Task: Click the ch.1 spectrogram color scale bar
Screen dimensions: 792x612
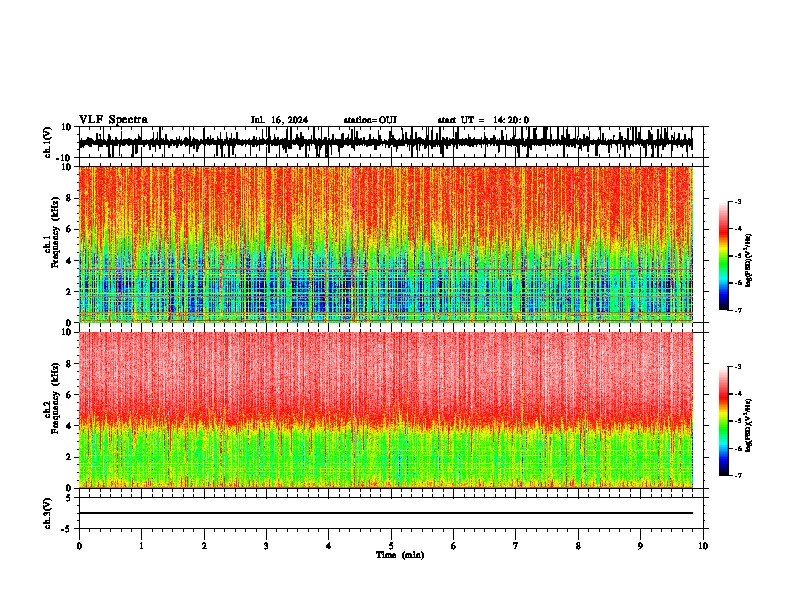Action: [x=723, y=256]
